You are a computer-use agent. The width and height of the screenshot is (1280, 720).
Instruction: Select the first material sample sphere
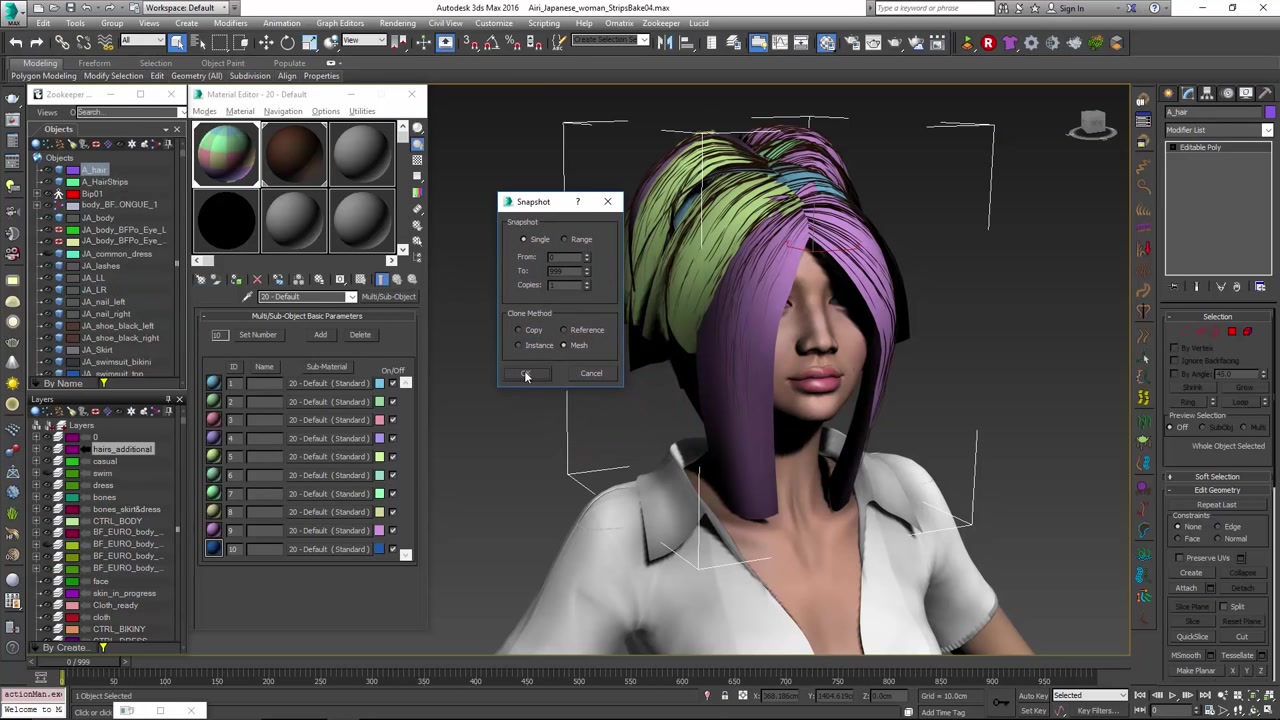tap(226, 155)
